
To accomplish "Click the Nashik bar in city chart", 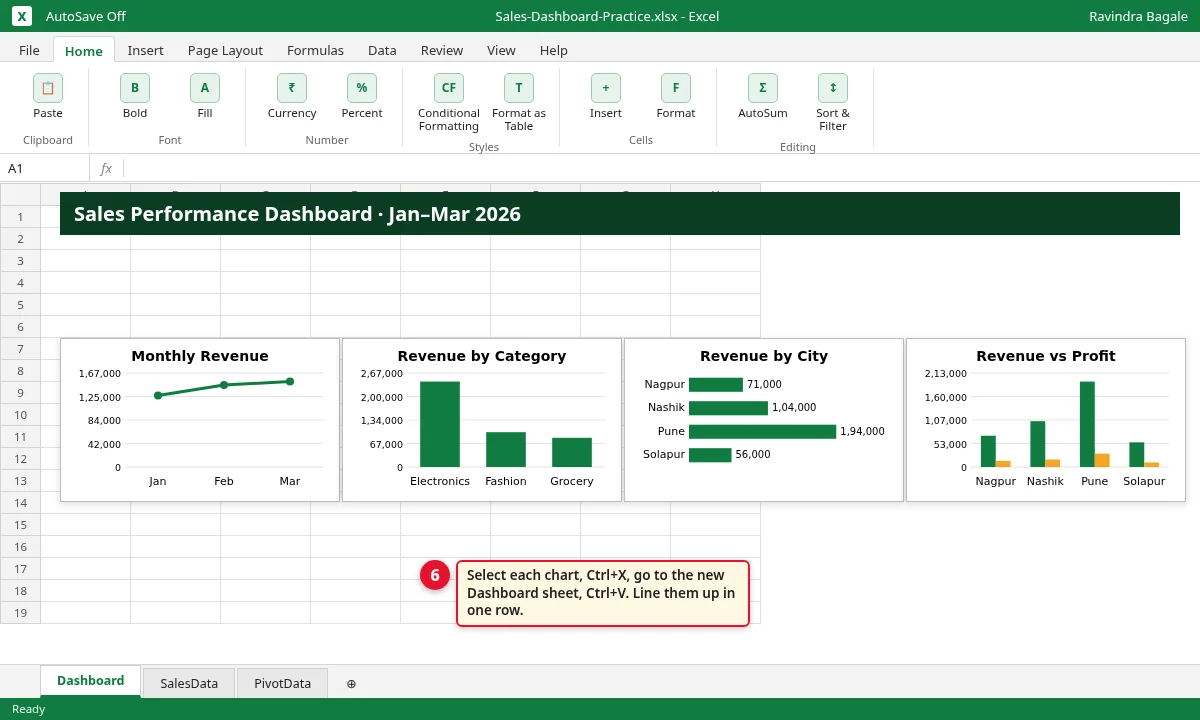I will (728, 408).
